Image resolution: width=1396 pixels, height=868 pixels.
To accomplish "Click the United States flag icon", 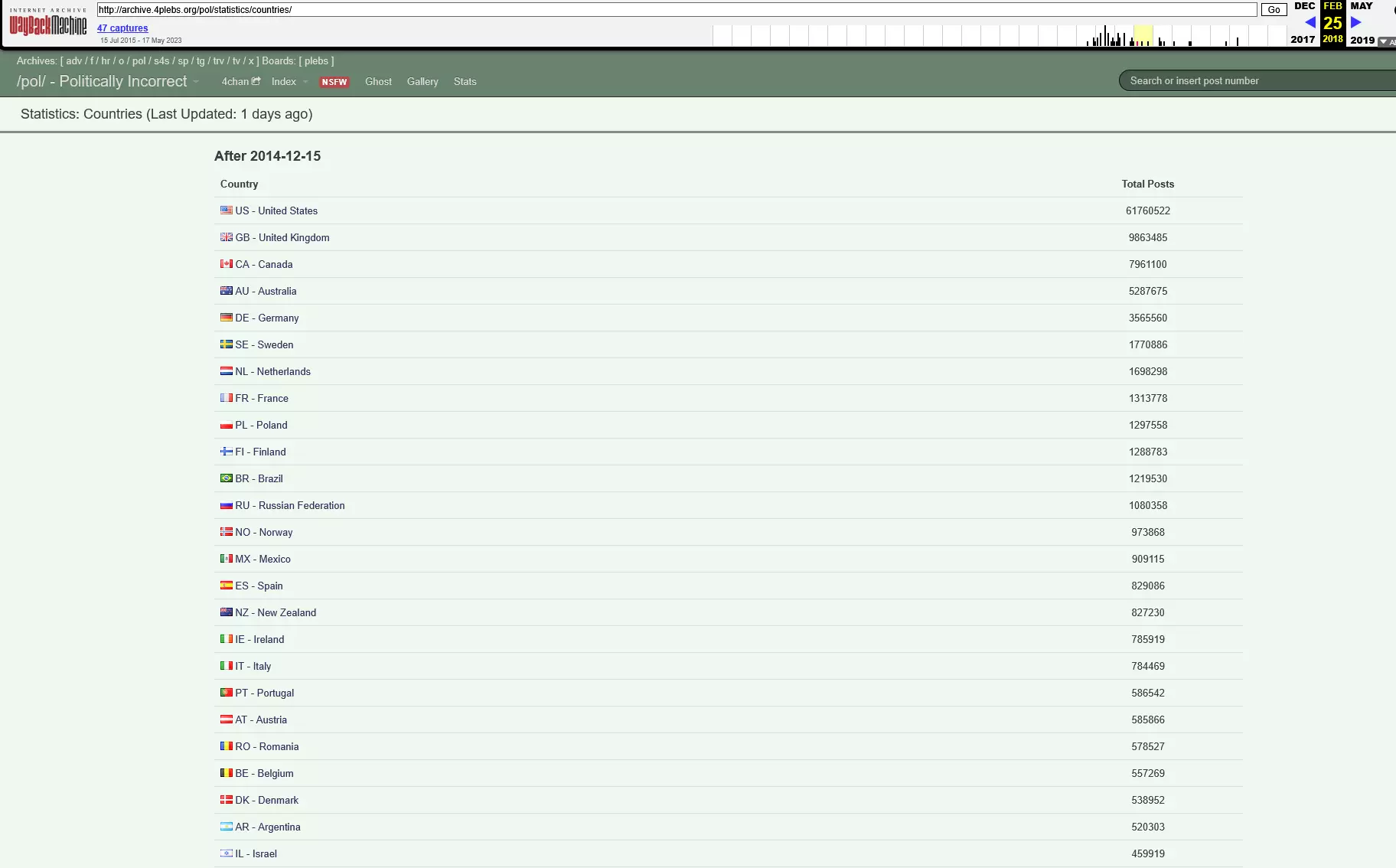I will click(227, 210).
